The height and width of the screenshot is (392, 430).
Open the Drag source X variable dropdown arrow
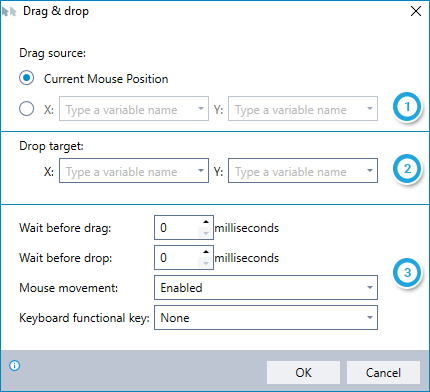[201, 109]
